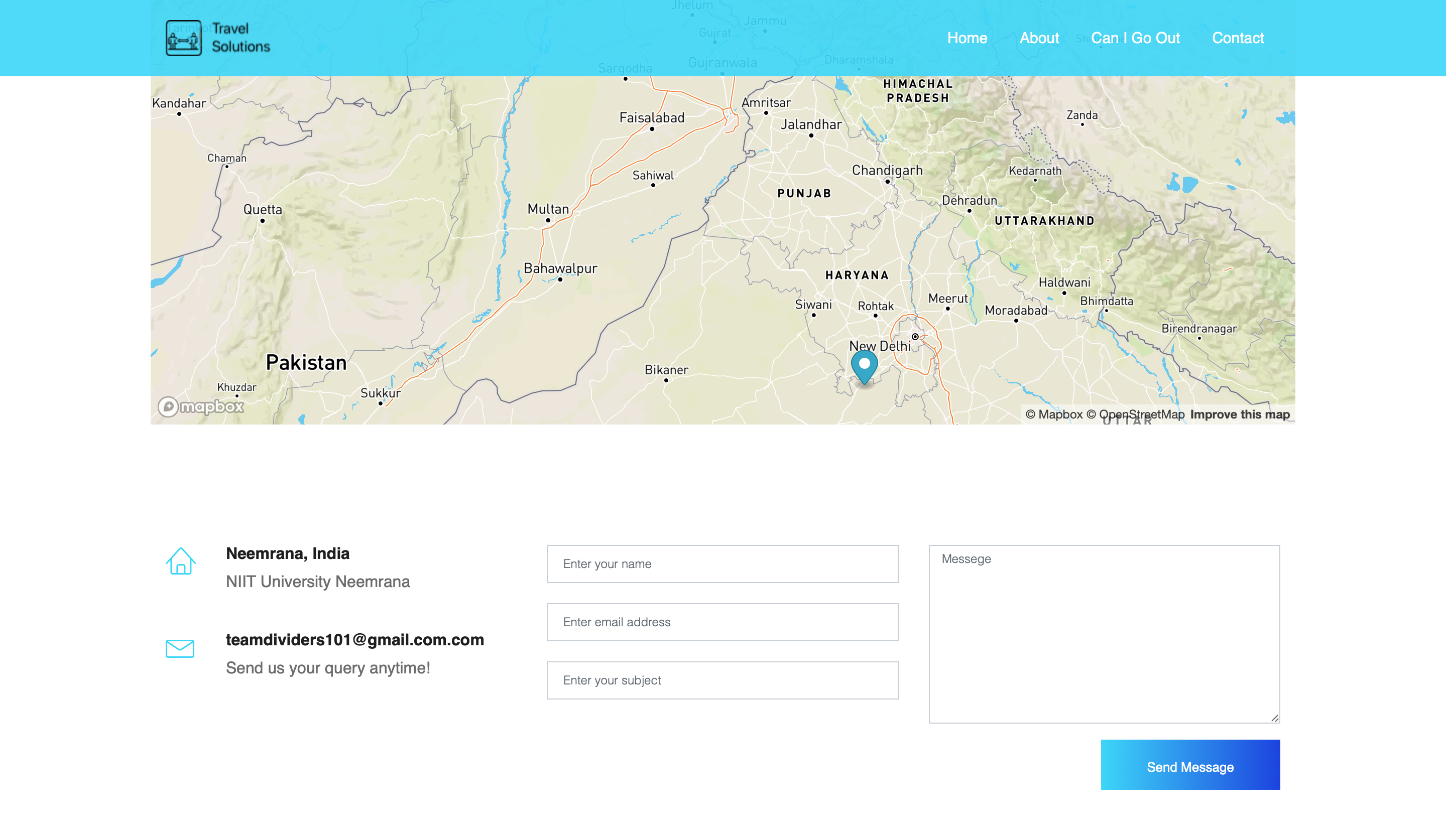Click inside the Messege text area
This screenshot has width=1446, height=840.
[1104, 634]
